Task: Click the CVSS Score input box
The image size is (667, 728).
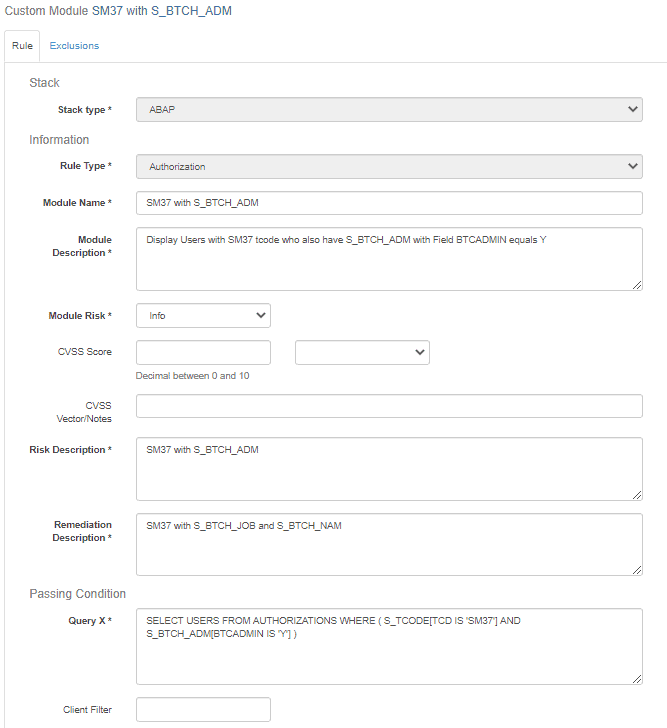Action: click(x=203, y=352)
